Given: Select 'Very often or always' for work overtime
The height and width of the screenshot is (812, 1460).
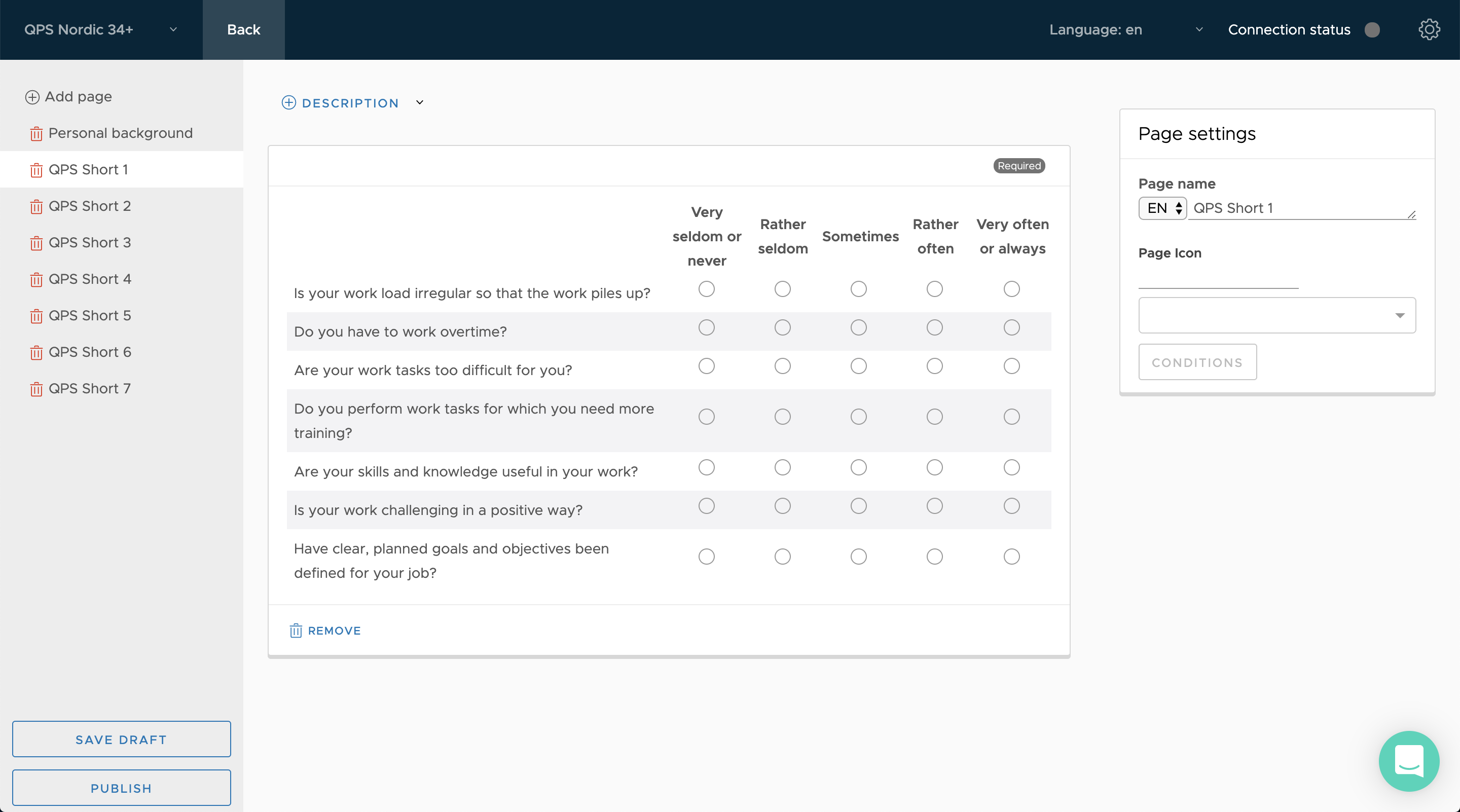Looking at the screenshot, I should pyautogui.click(x=1011, y=327).
